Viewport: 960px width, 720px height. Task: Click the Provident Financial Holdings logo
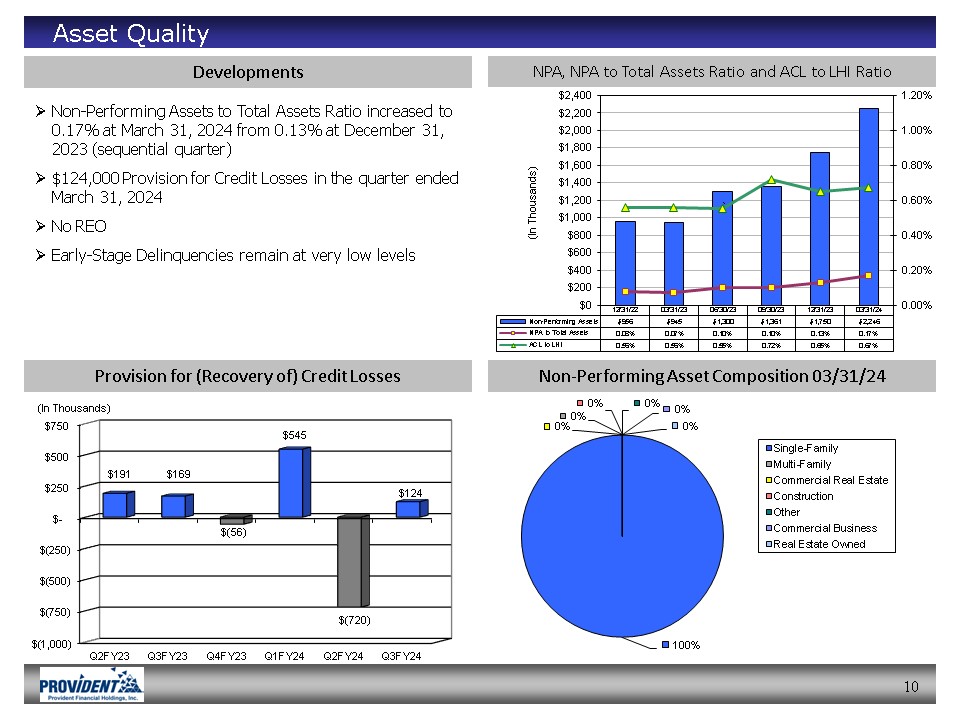[x=91, y=685]
